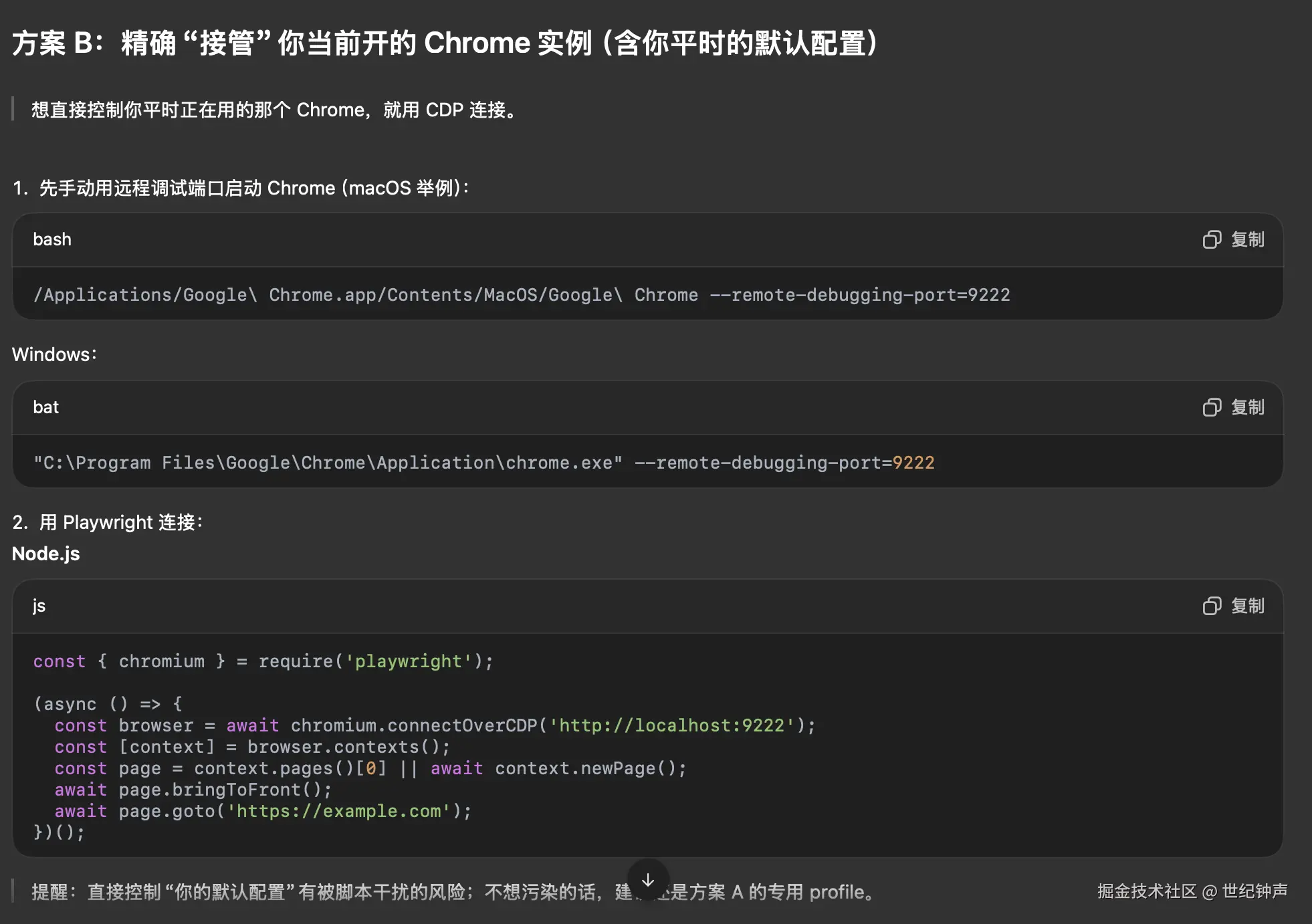Click the 复制 label of the bash block
The image size is (1312, 924).
(1248, 239)
